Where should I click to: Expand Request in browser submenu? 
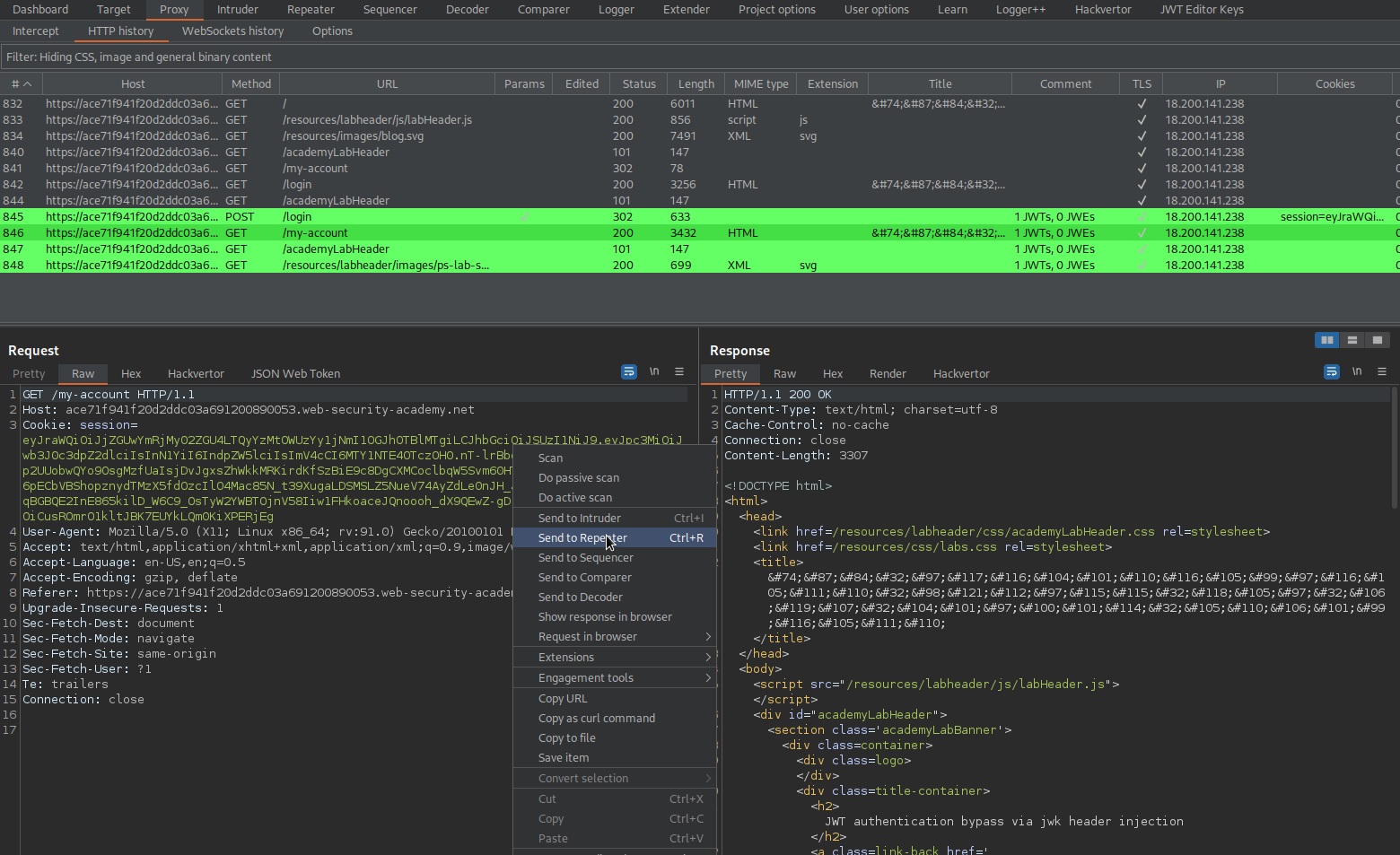615,637
